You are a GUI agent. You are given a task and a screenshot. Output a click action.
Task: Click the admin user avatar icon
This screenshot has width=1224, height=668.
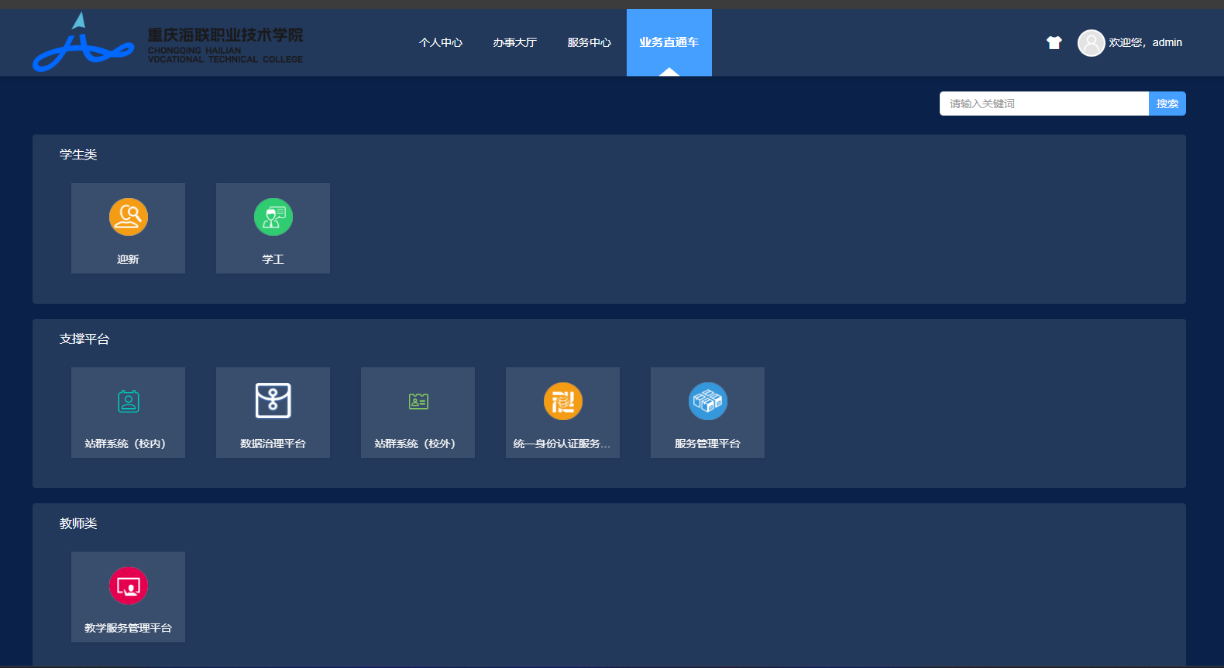(x=1091, y=43)
